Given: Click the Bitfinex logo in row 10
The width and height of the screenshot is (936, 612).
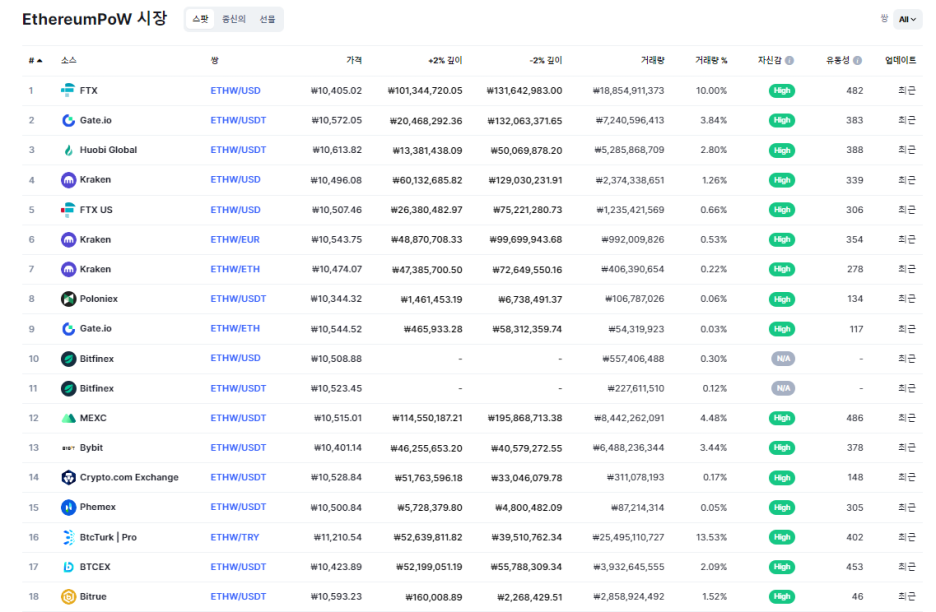Looking at the screenshot, I should click(68, 358).
